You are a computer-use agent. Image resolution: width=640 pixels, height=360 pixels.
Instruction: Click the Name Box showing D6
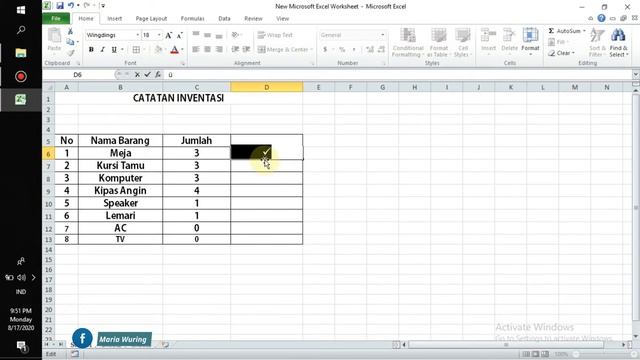[x=78, y=75]
